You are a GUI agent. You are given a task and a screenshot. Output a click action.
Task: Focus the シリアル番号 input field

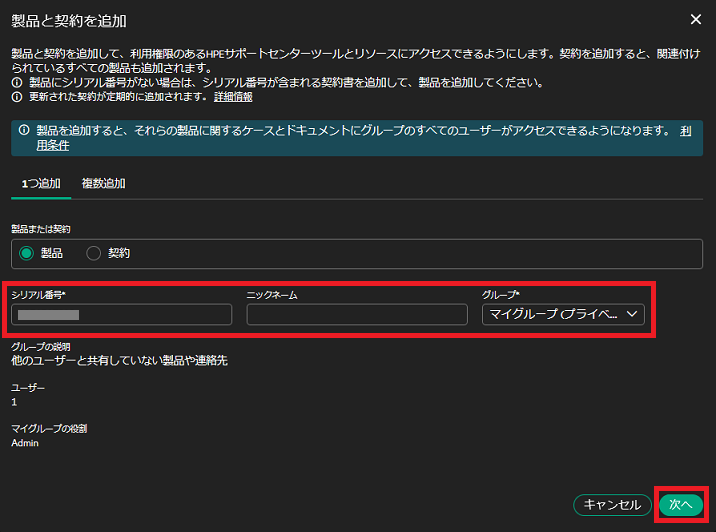click(121, 315)
